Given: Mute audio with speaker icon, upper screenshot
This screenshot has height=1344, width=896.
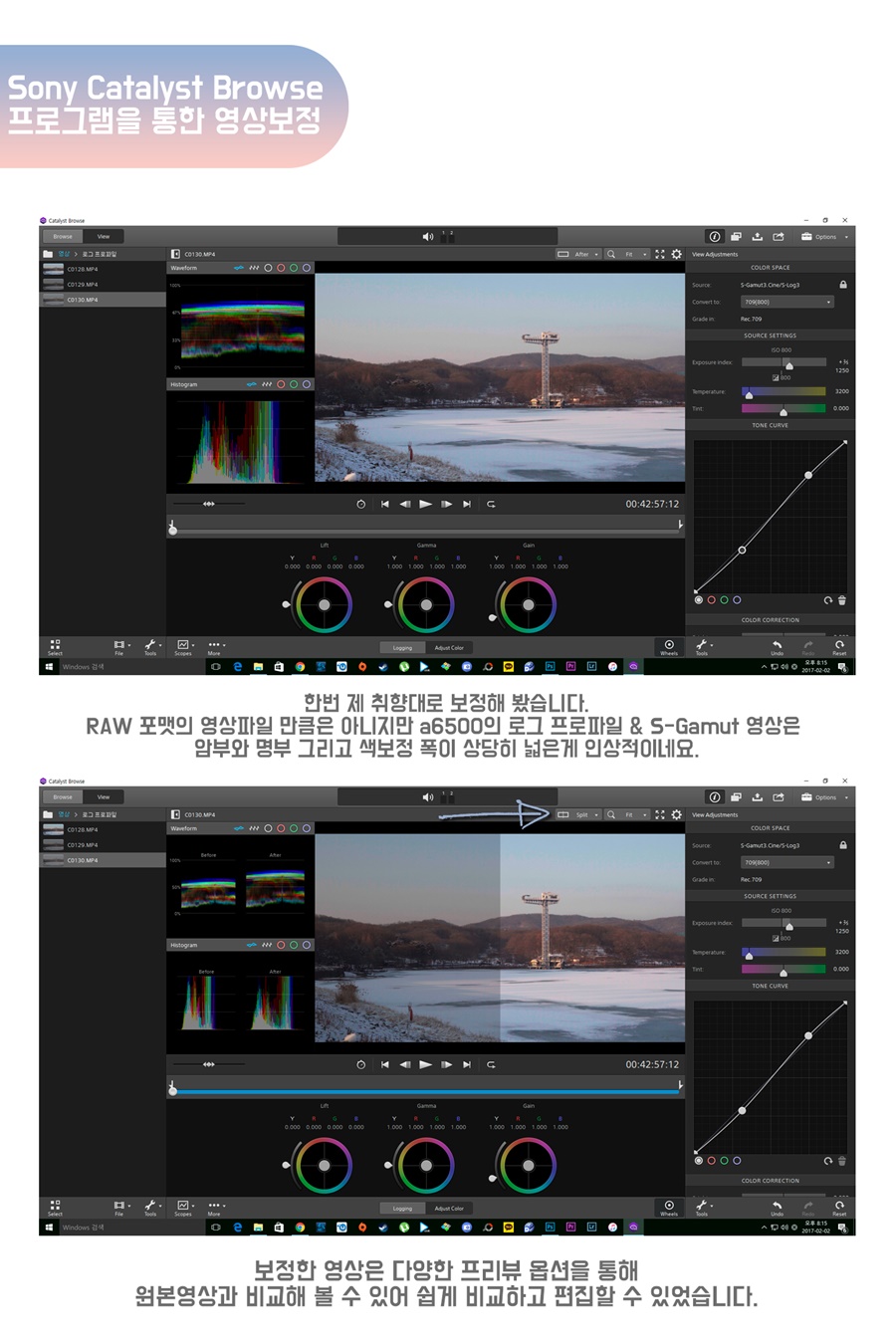Looking at the screenshot, I should tap(427, 237).
